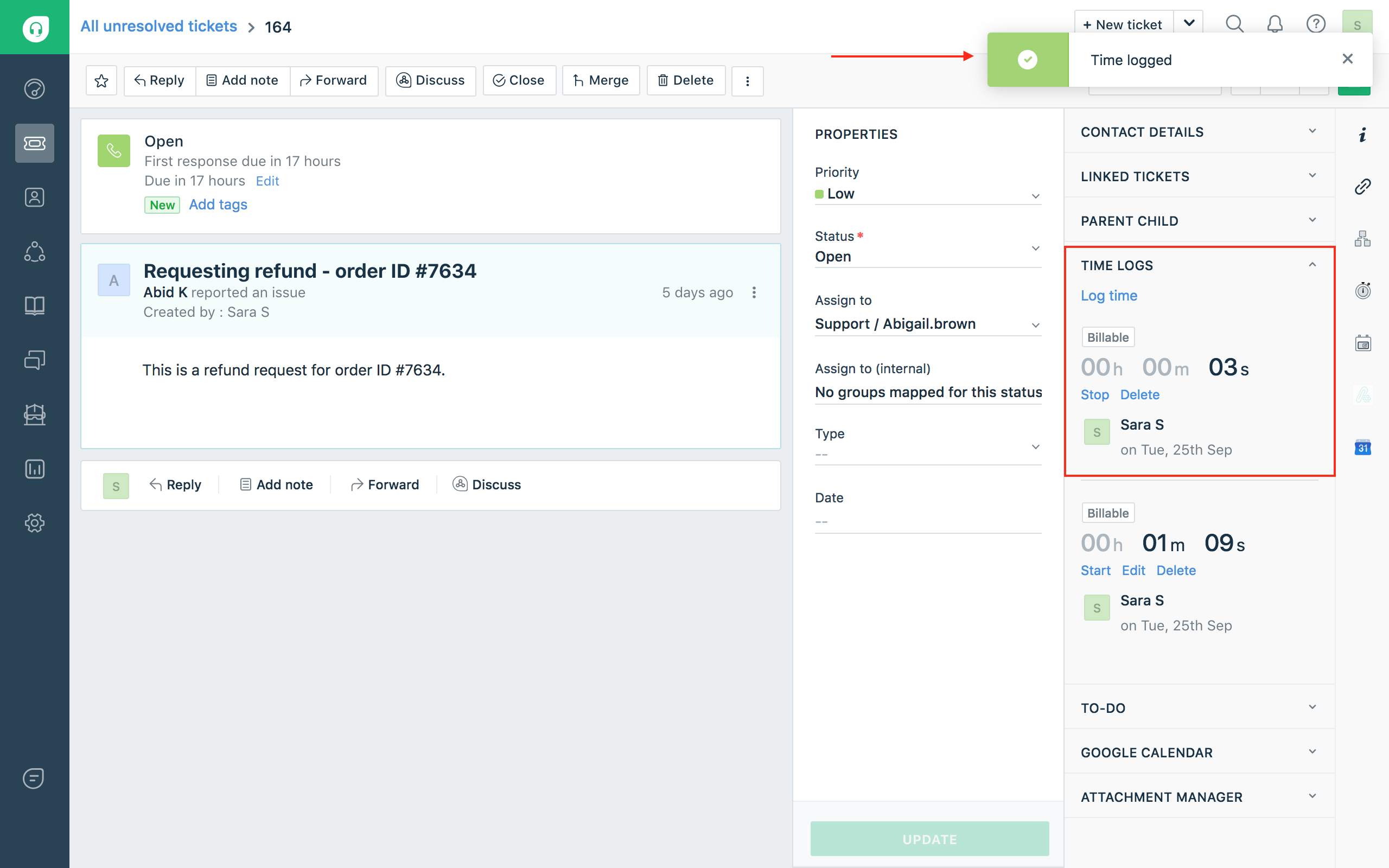Open Contacts from the left sidebar
The height and width of the screenshot is (868, 1389).
click(x=34, y=197)
